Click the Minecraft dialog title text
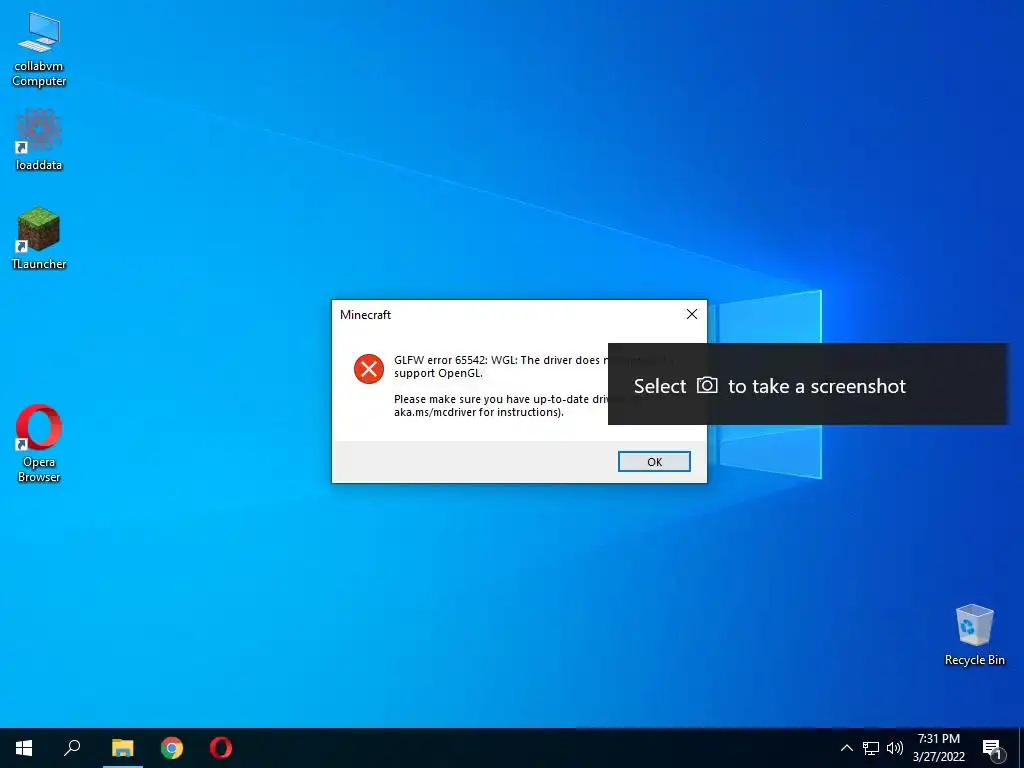Viewport: 1024px width, 768px height. tap(365, 315)
